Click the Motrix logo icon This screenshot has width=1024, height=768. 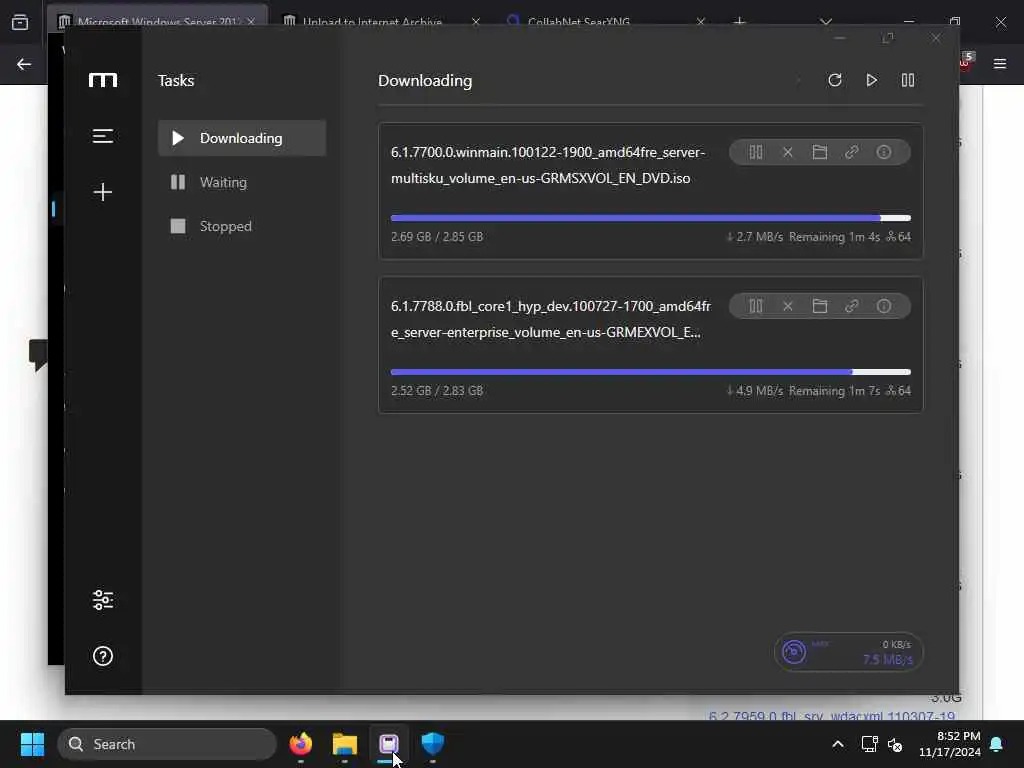(x=103, y=80)
